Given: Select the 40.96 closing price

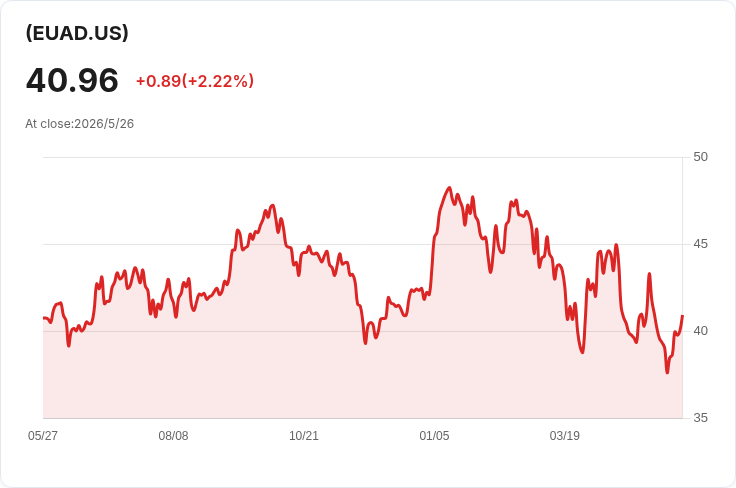Looking at the screenshot, I should pos(72,80).
